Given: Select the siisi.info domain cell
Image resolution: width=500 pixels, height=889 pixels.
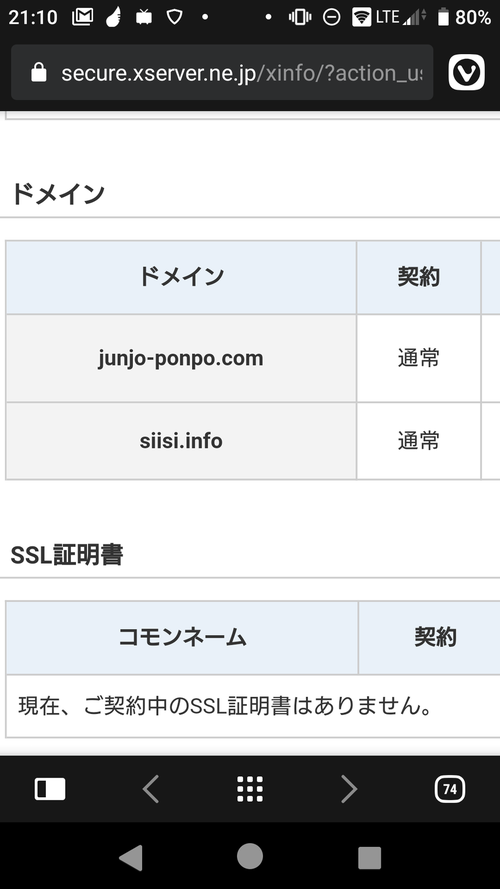Looking at the screenshot, I should point(181,441).
